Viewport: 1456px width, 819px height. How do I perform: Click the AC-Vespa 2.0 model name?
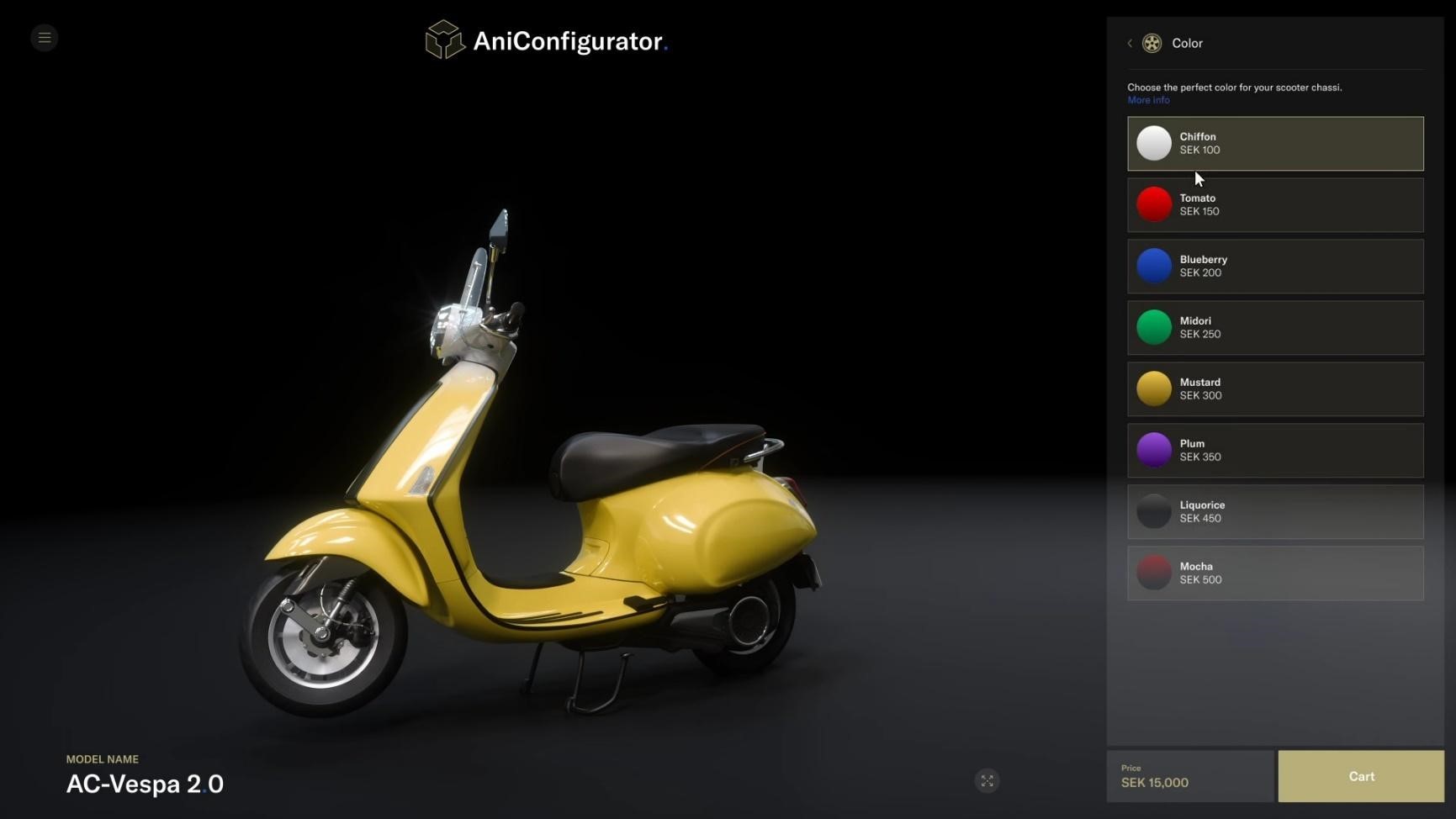click(x=145, y=785)
